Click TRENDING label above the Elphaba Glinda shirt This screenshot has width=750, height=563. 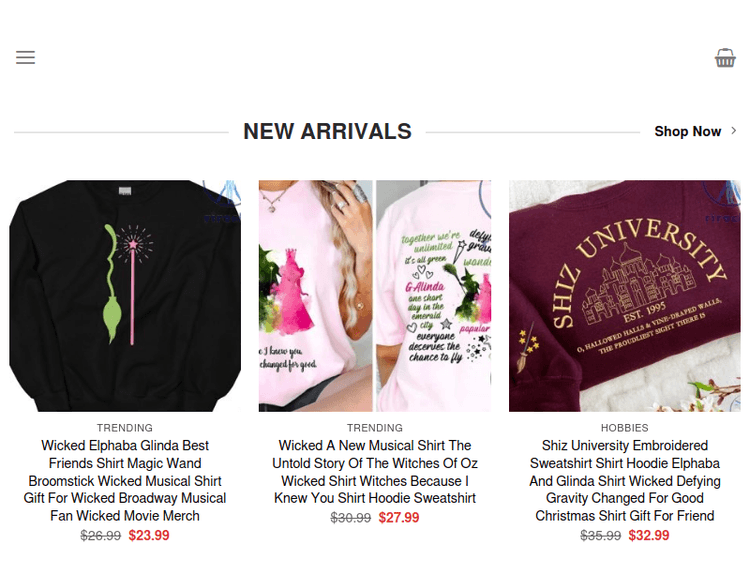[125, 428]
